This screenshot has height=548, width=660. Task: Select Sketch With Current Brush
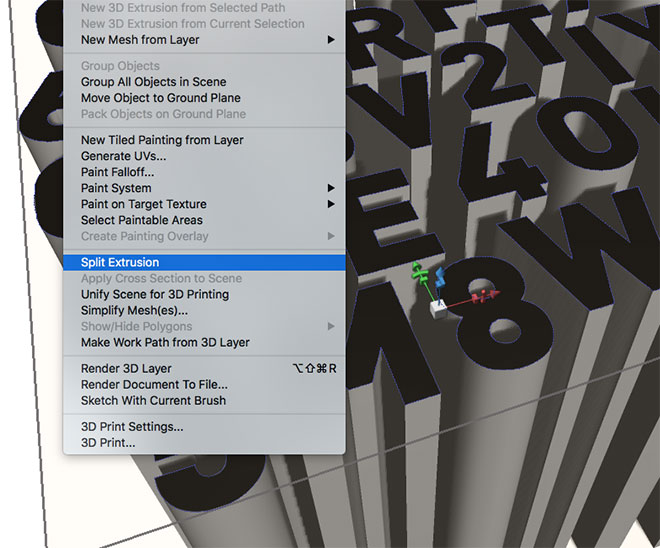[153, 400]
